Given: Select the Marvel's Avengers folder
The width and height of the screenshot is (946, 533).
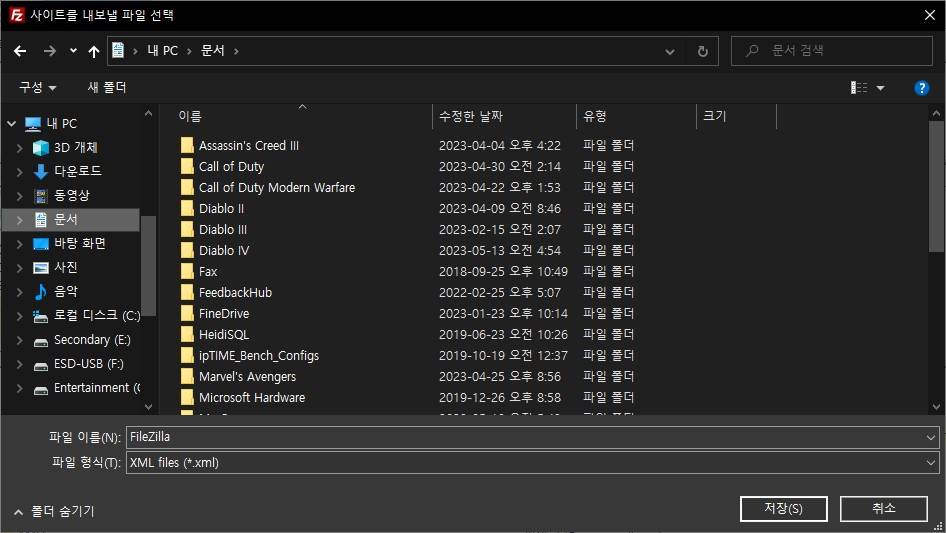Looking at the screenshot, I should pyautogui.click(x=247, y=377).
